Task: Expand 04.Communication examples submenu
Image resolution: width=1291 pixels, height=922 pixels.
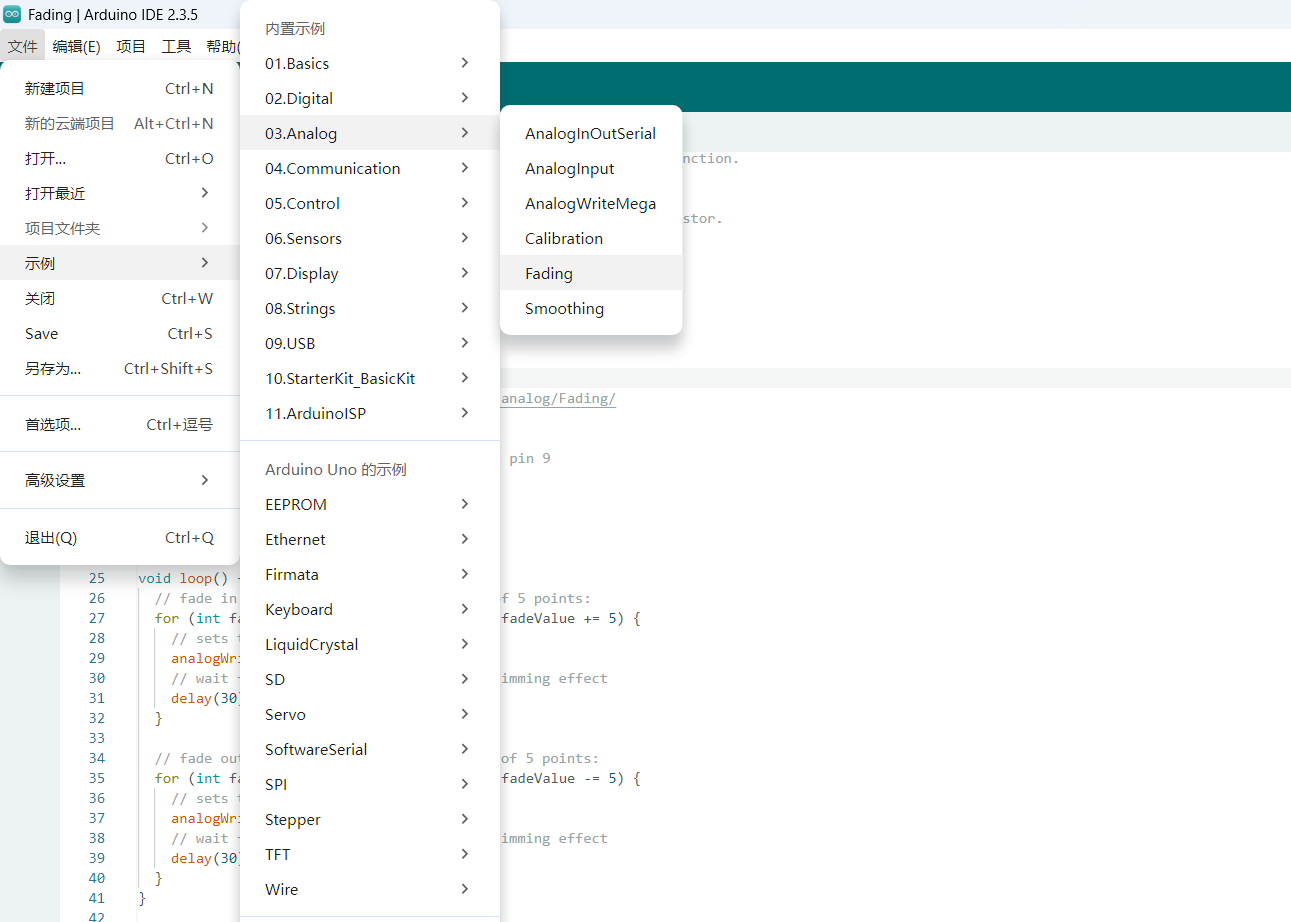Action: coord(370,168)
